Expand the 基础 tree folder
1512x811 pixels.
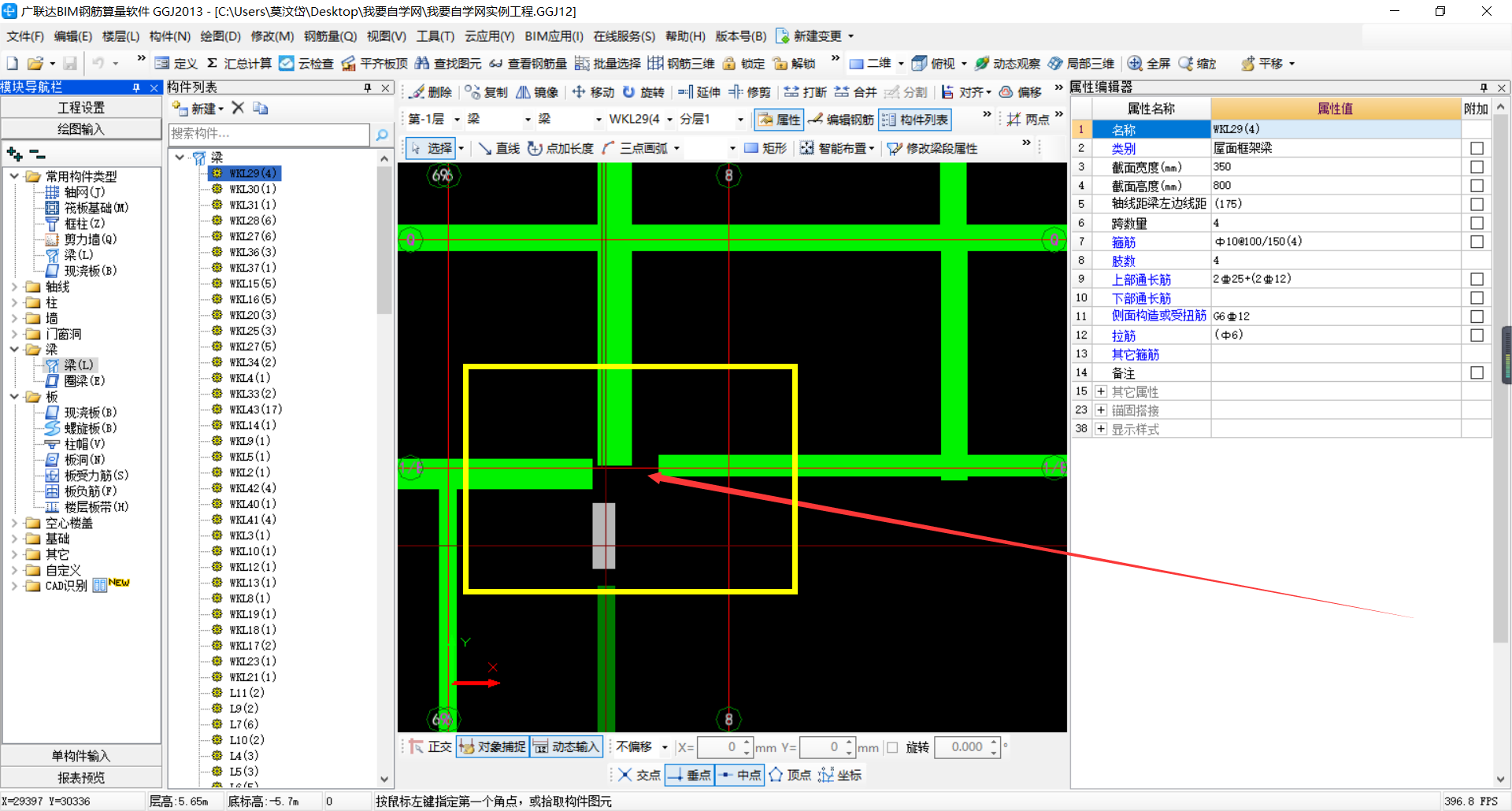(x=14, y=539)
